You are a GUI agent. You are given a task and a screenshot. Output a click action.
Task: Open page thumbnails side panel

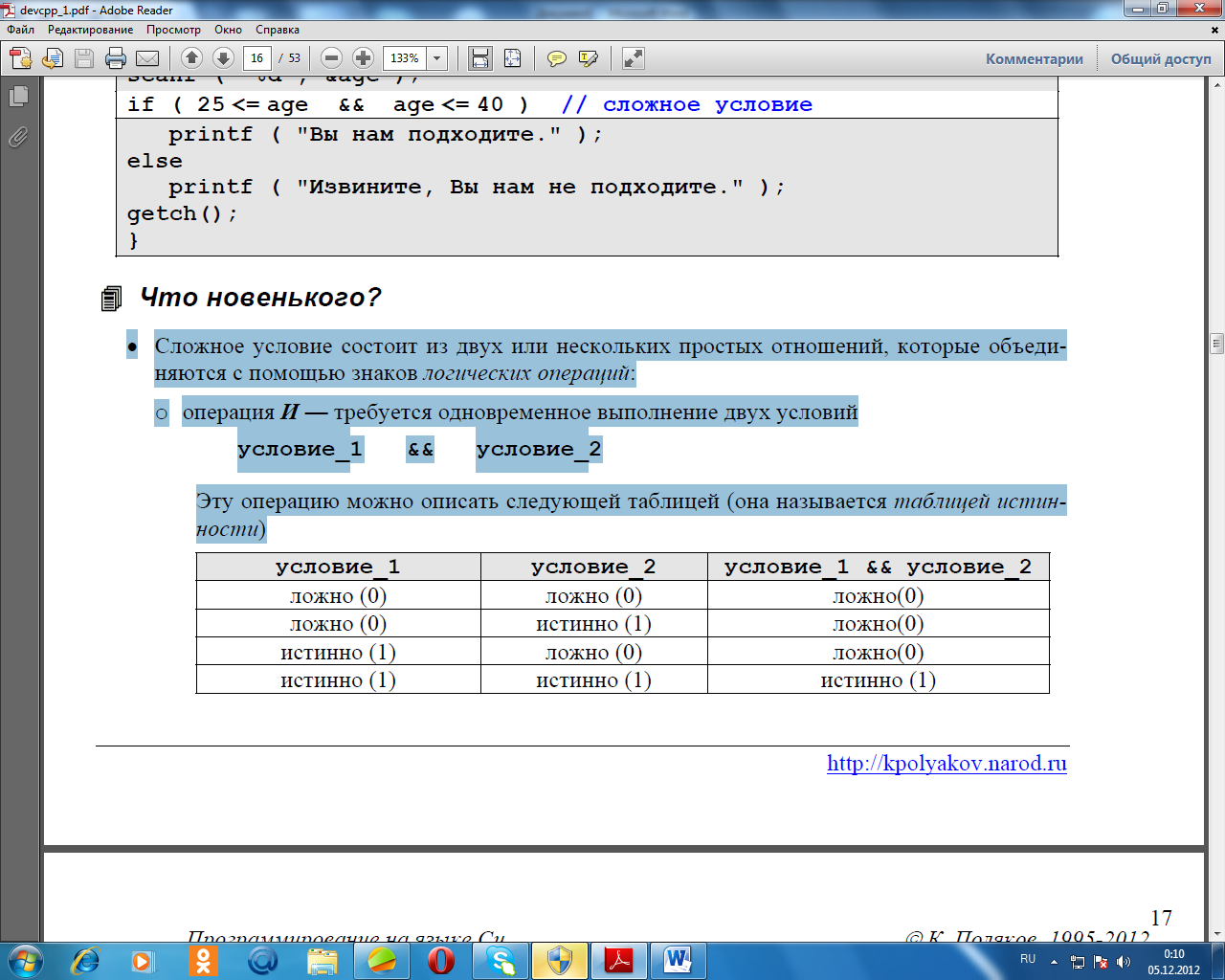tap(18, 96)
